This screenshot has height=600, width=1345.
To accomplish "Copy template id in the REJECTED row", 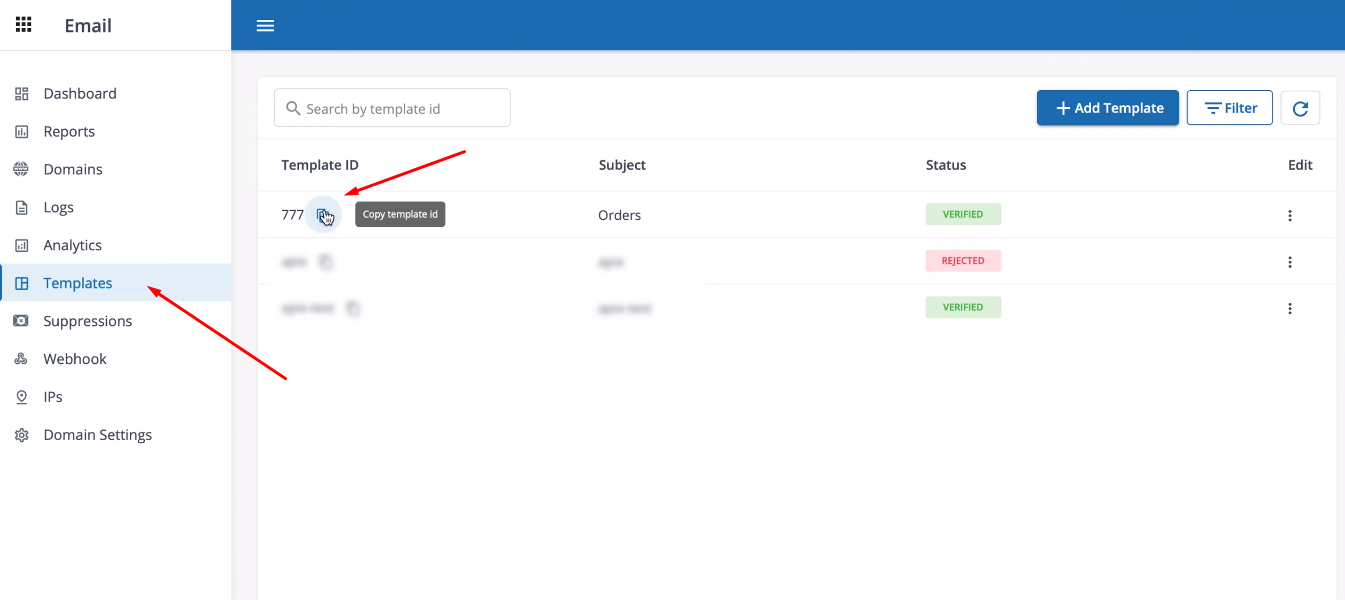I will click(326, 262).
